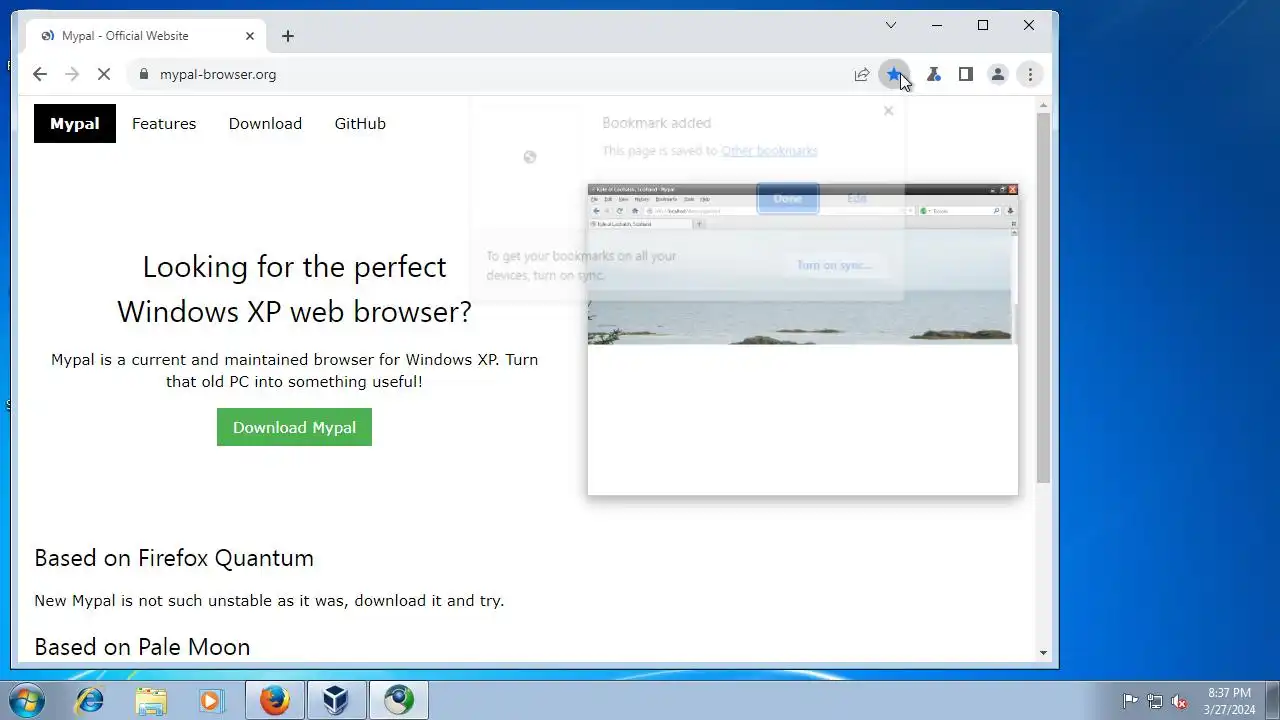Click the Mypal logo button
This screenshot has height=720, width=1280.
coord(75,124)
